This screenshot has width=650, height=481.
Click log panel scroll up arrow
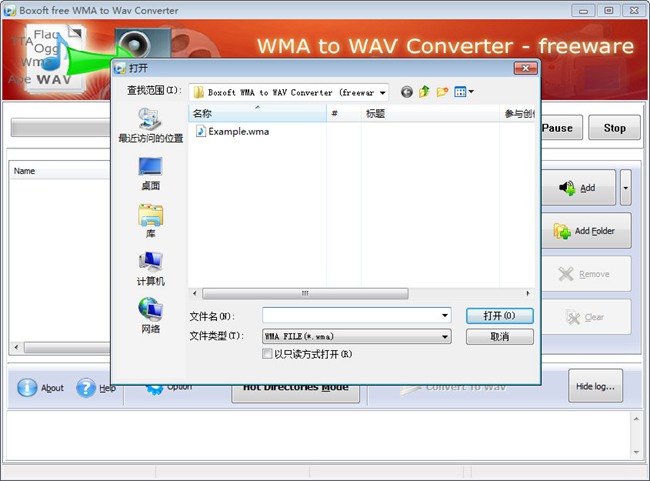pyautogui.click(x=636, y=419)
